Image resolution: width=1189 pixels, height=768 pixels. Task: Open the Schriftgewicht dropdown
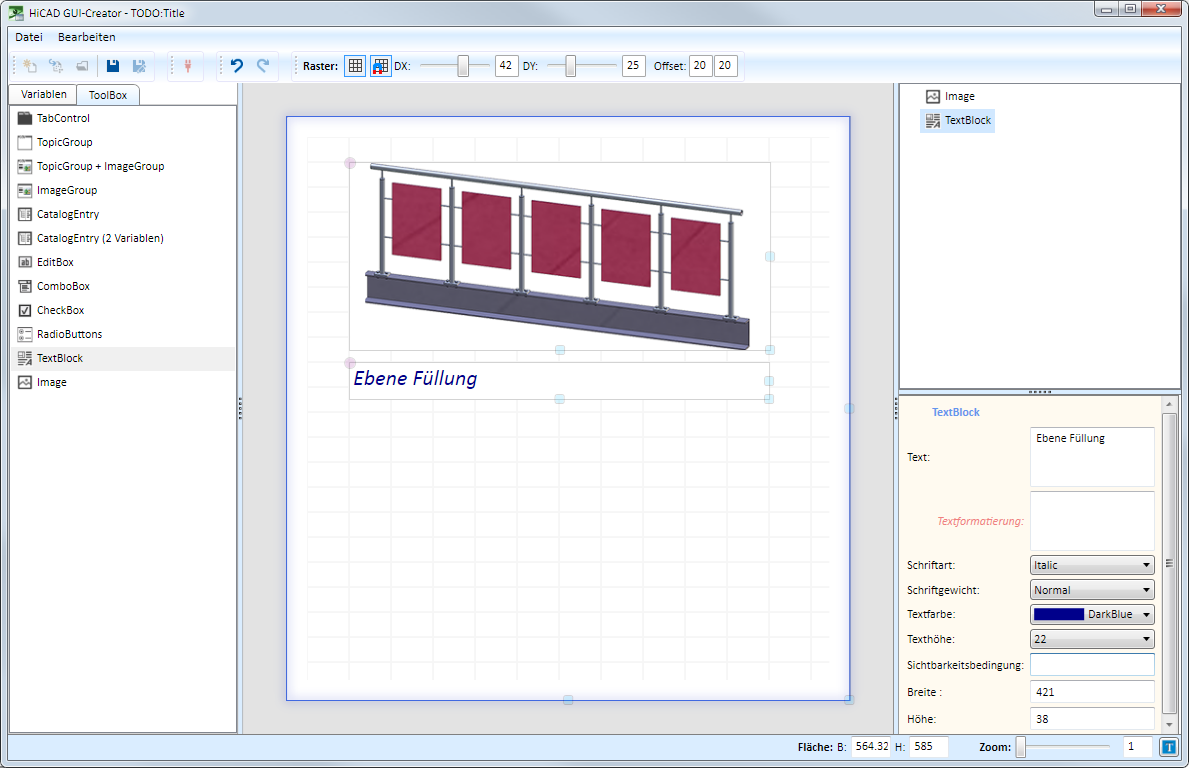(1091, 590)
